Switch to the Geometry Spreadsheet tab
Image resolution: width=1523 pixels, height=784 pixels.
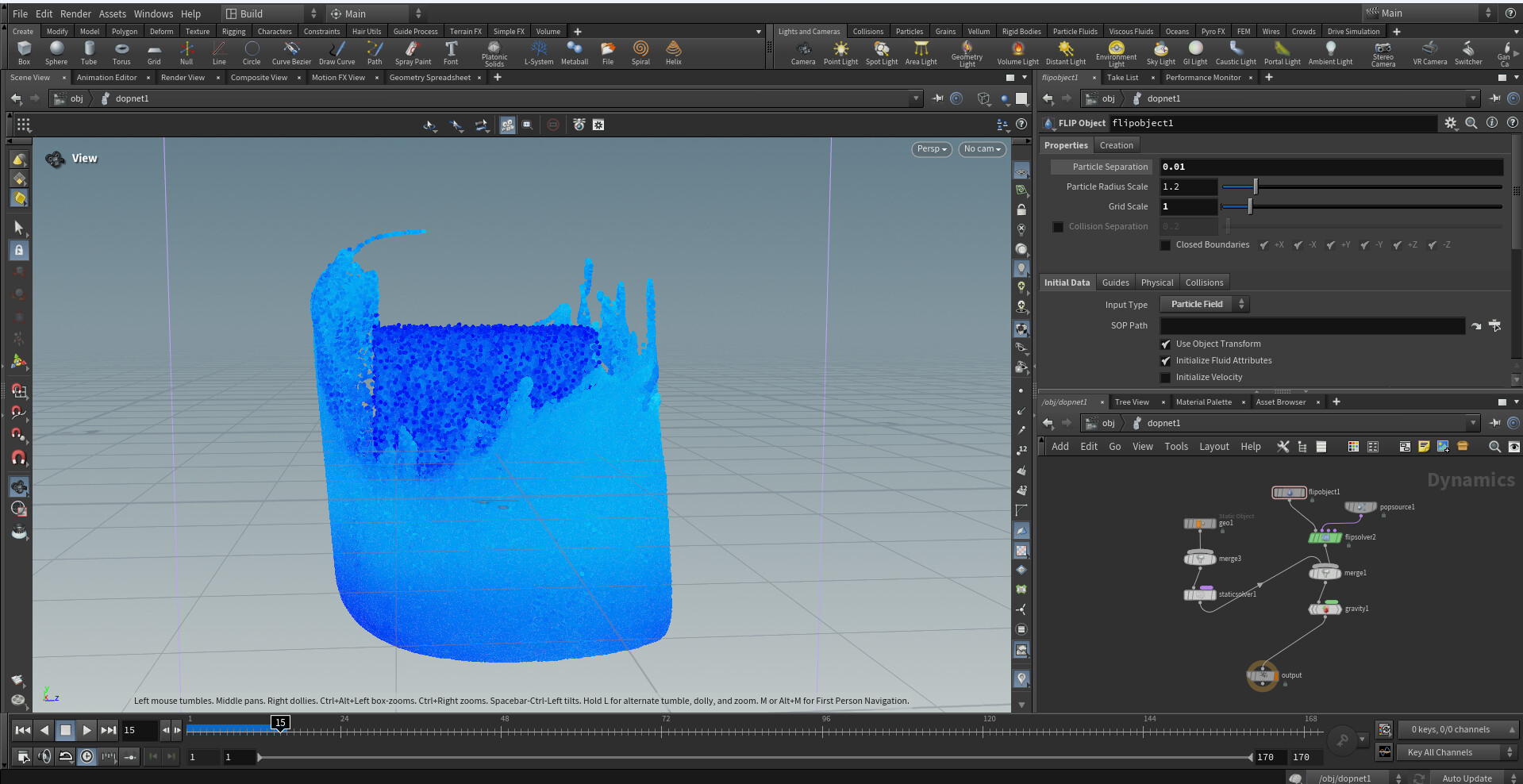click(429, 78)
